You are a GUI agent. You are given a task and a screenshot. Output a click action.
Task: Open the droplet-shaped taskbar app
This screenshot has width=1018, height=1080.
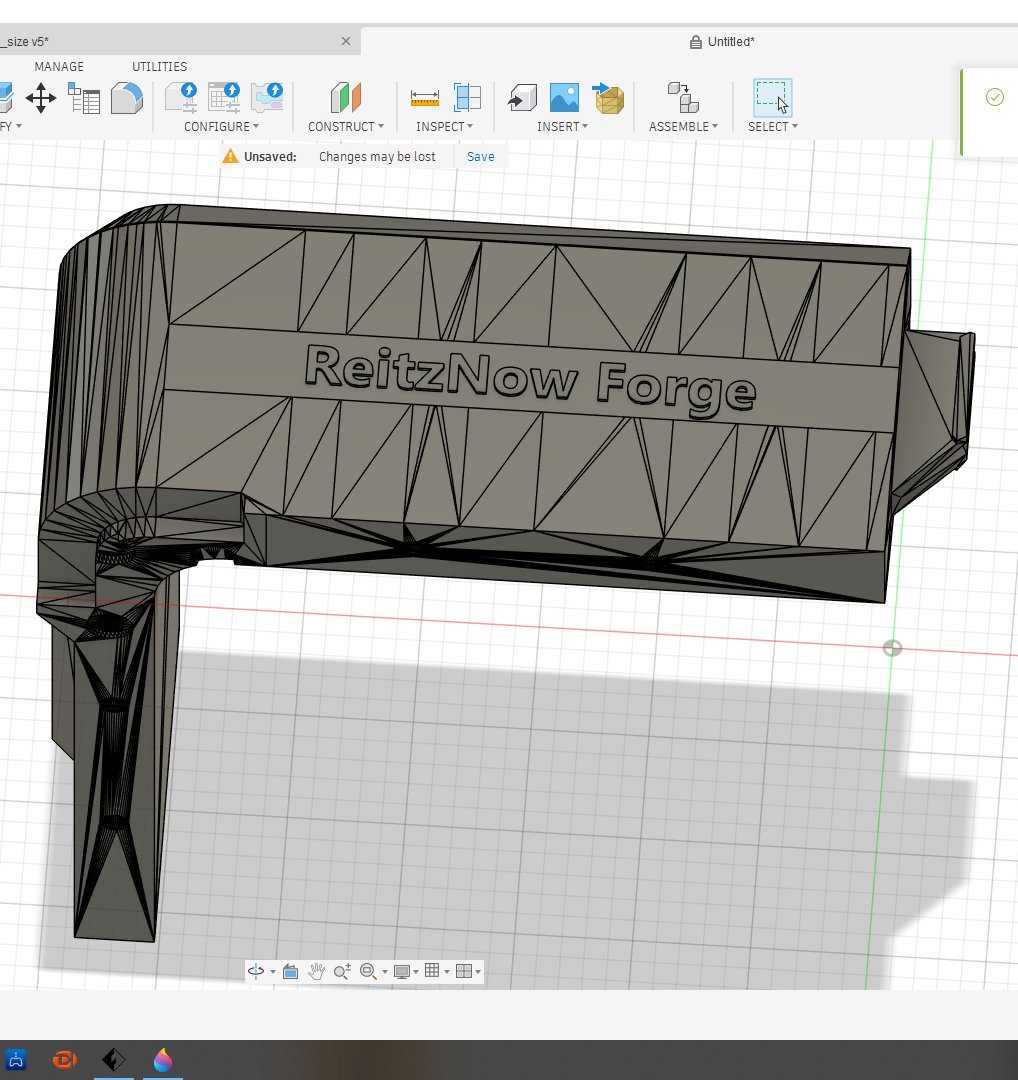pos(163,1059)
